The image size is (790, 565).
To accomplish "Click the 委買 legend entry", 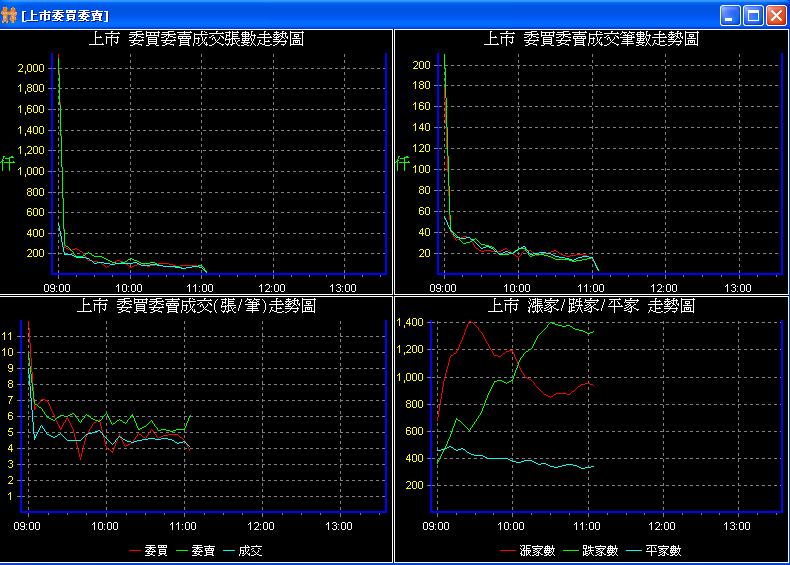I will click(148, 551).
